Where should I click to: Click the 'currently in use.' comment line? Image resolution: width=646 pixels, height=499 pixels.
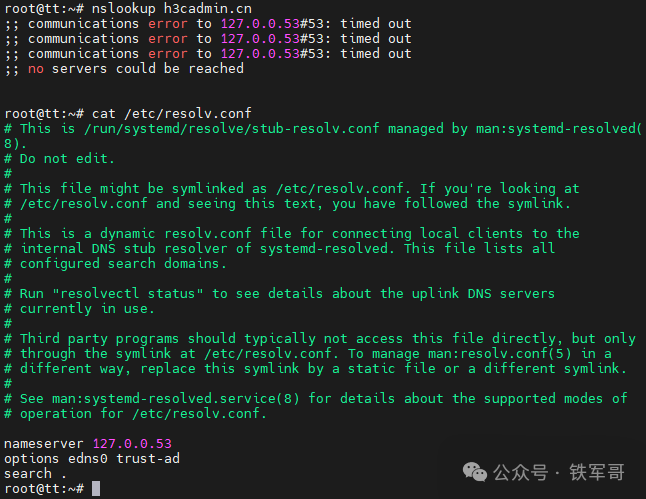80,309
